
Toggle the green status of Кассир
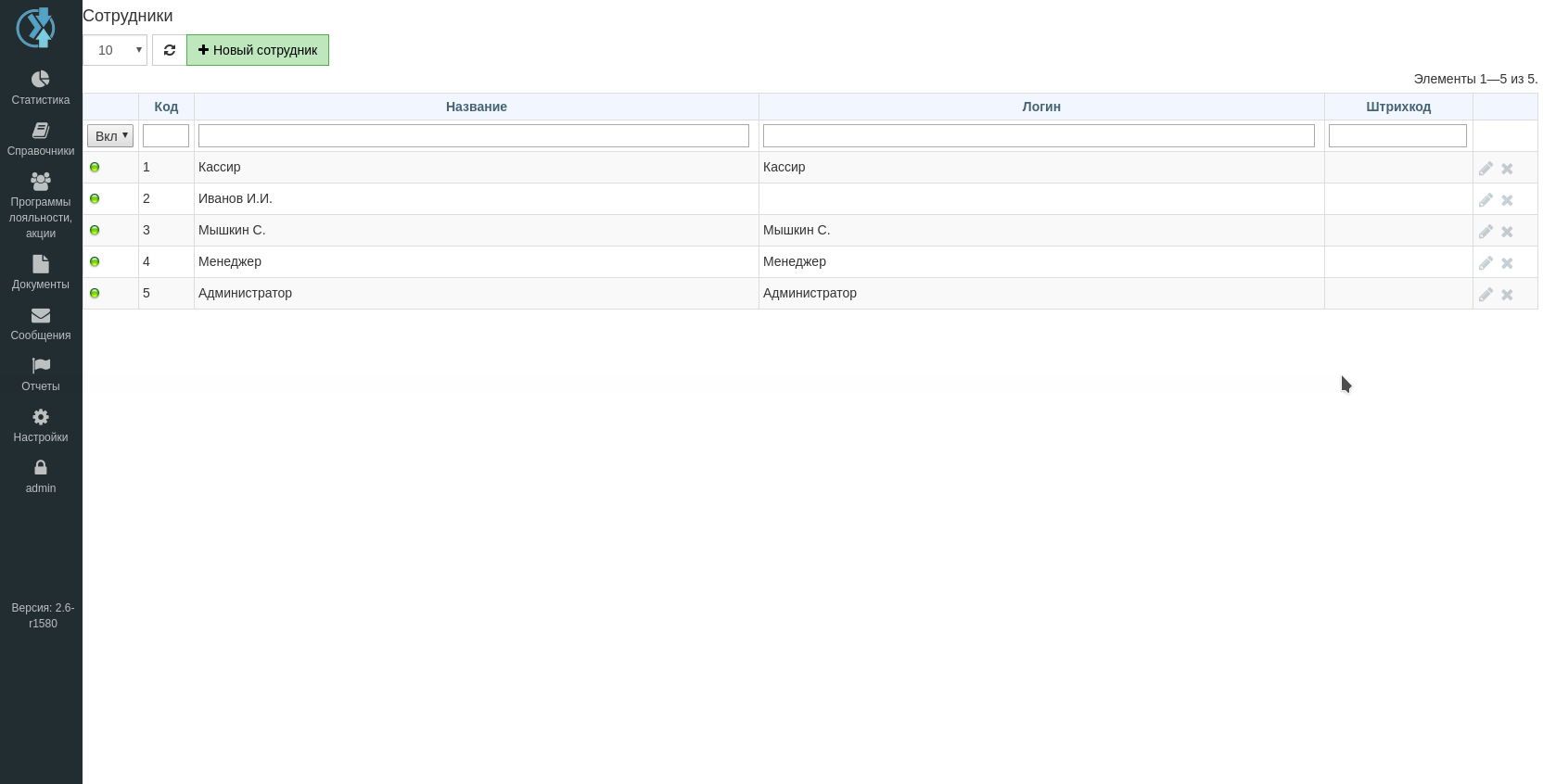tap(95, 168)
